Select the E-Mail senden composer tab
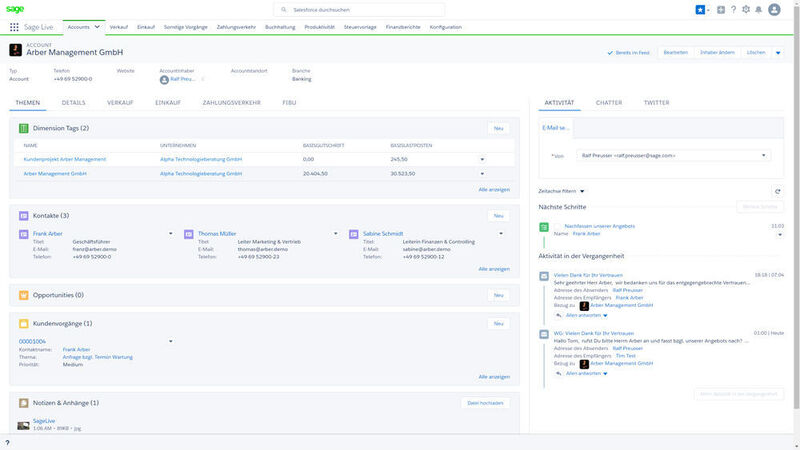Viewport: 800px width, 450px height. point(556,128)
